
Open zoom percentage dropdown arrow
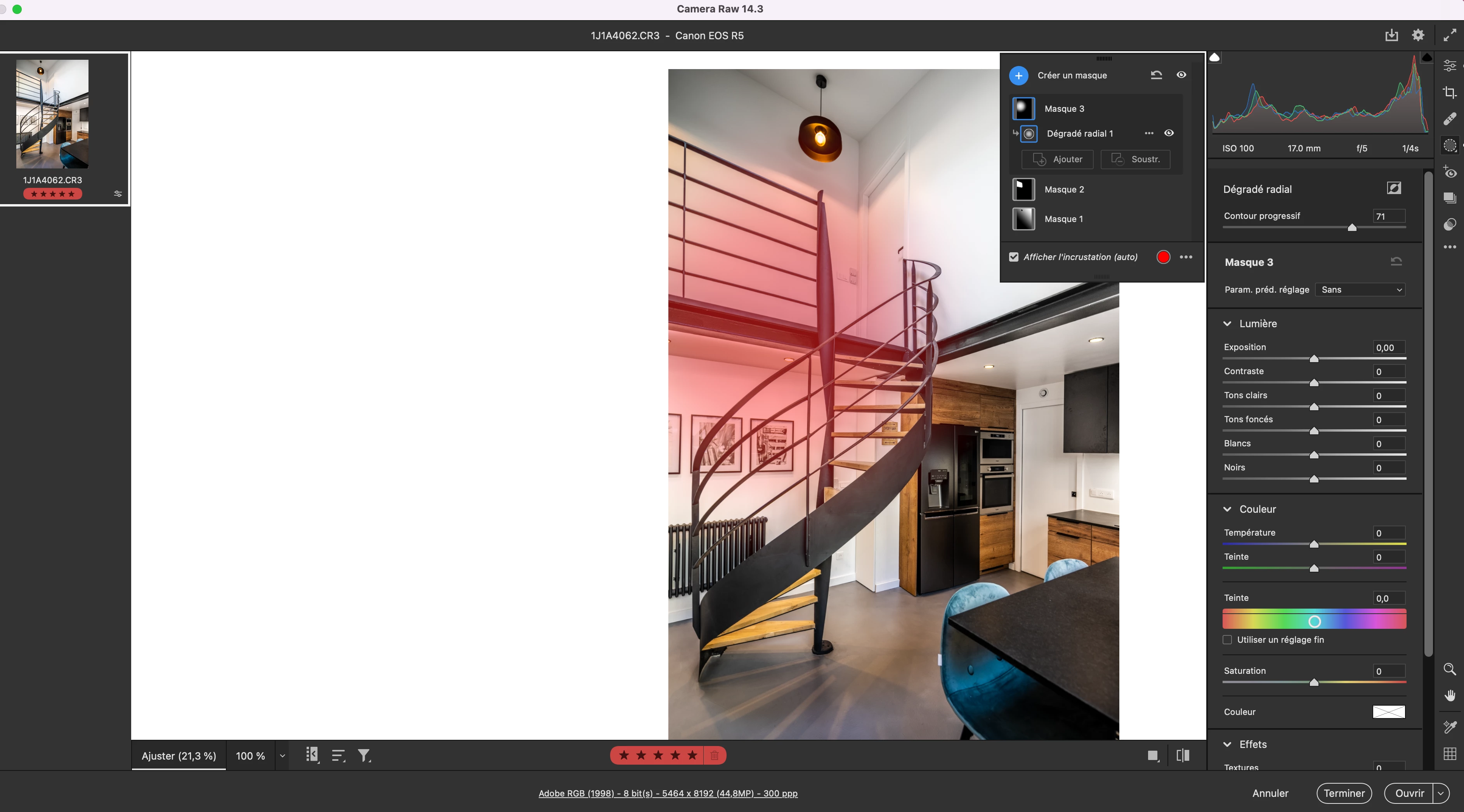click(283, 756)
